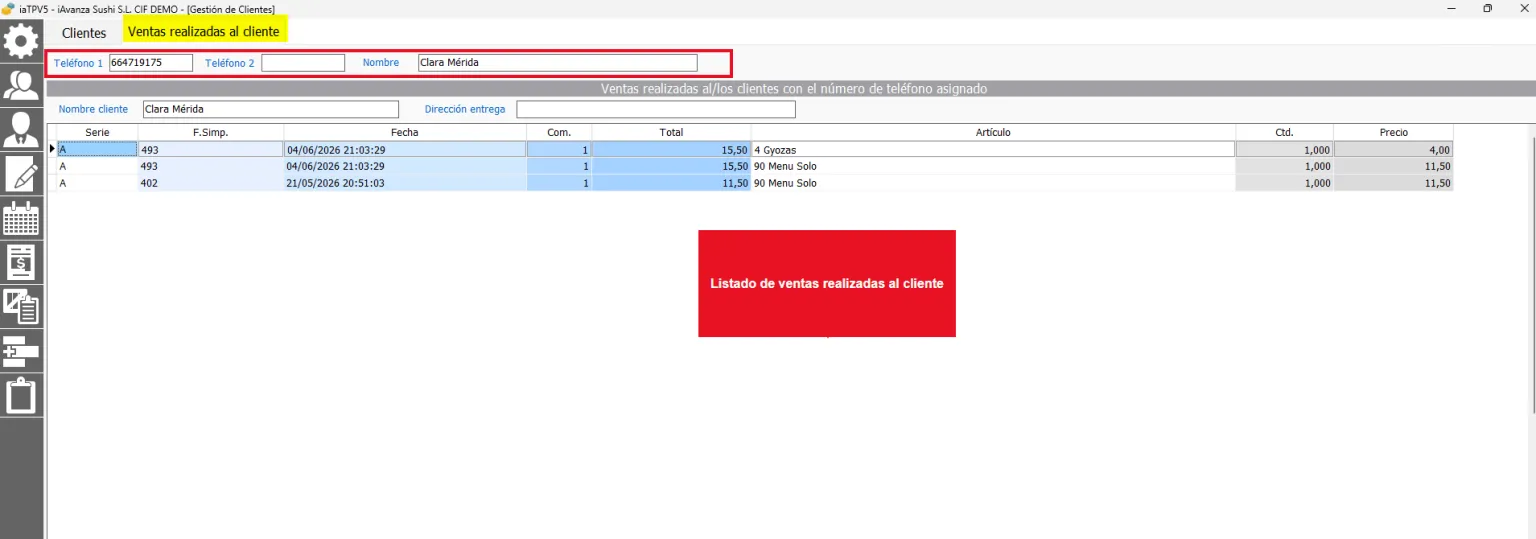This screenshot has height=539, width=1536.
Task: Select the pencil edit icon in sidebar
Action: (21, 174)
